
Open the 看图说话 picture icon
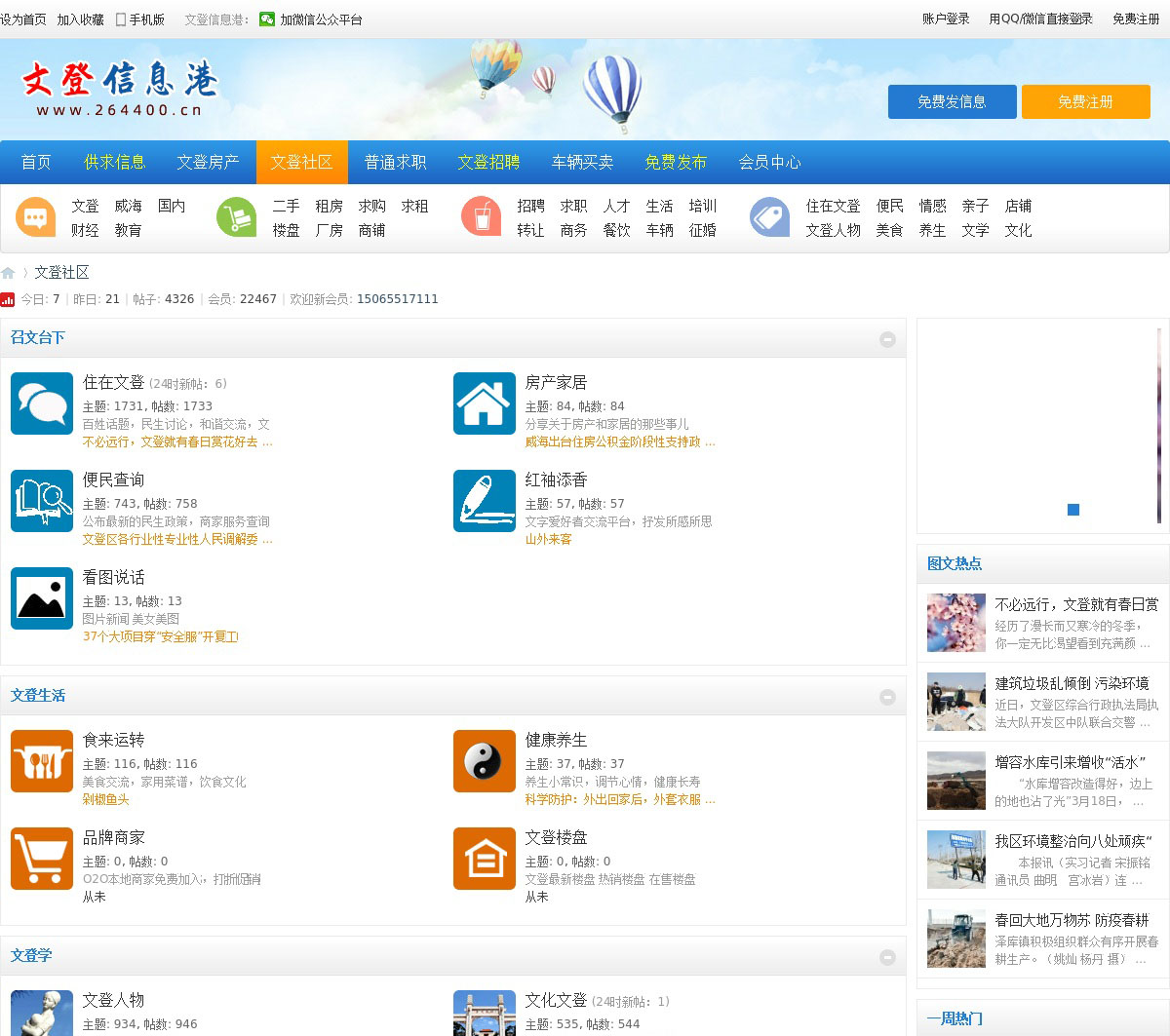tap(42, 598)
